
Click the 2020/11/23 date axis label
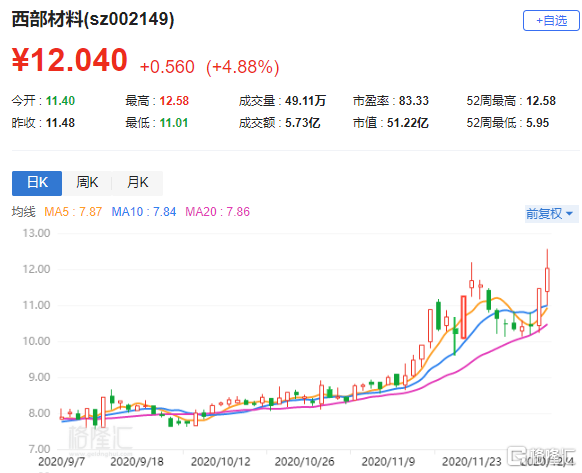[472, 462]
